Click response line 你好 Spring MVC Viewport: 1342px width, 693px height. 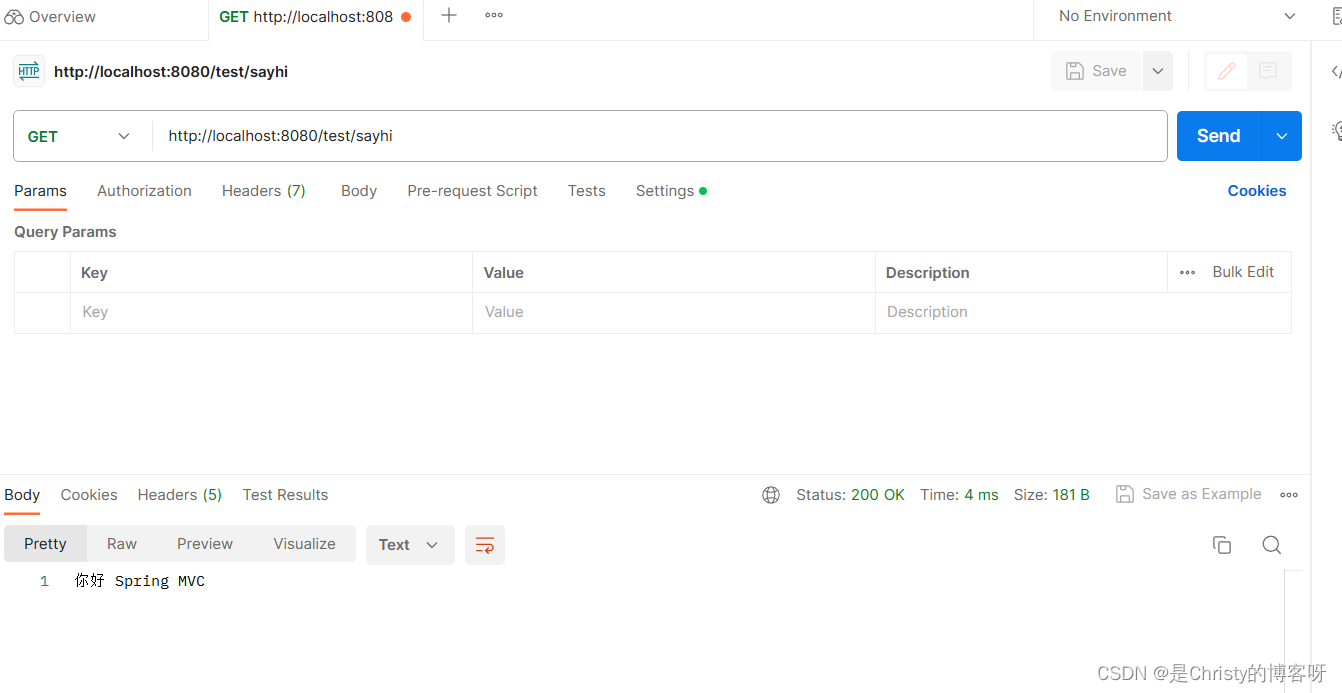(x=140, y=581)
